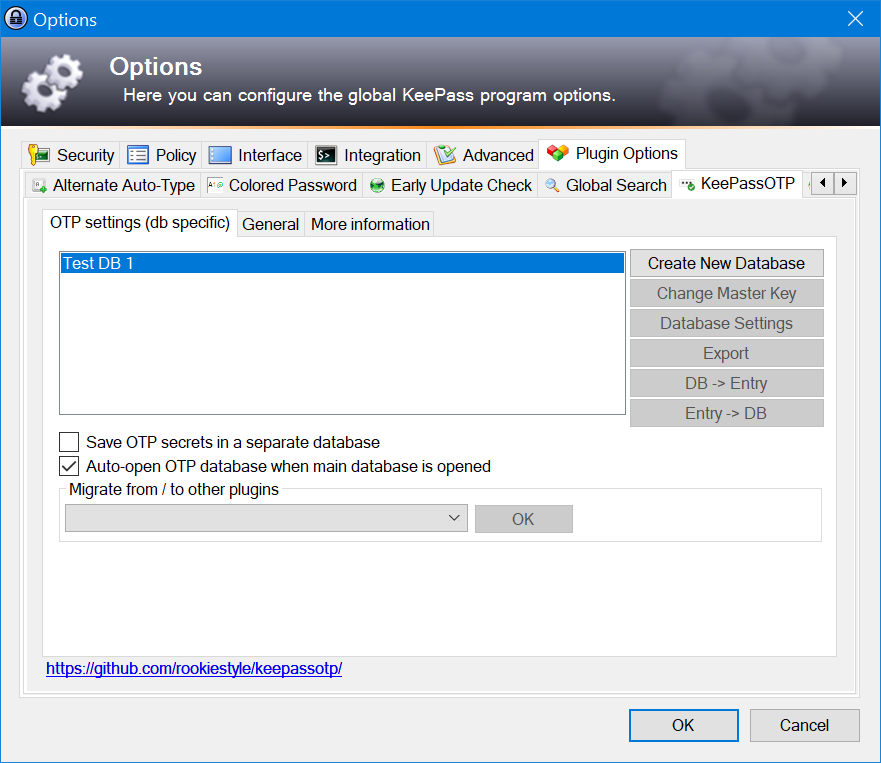Click Change Master Key button
The image size is (881, 763).
coord(726,293)
